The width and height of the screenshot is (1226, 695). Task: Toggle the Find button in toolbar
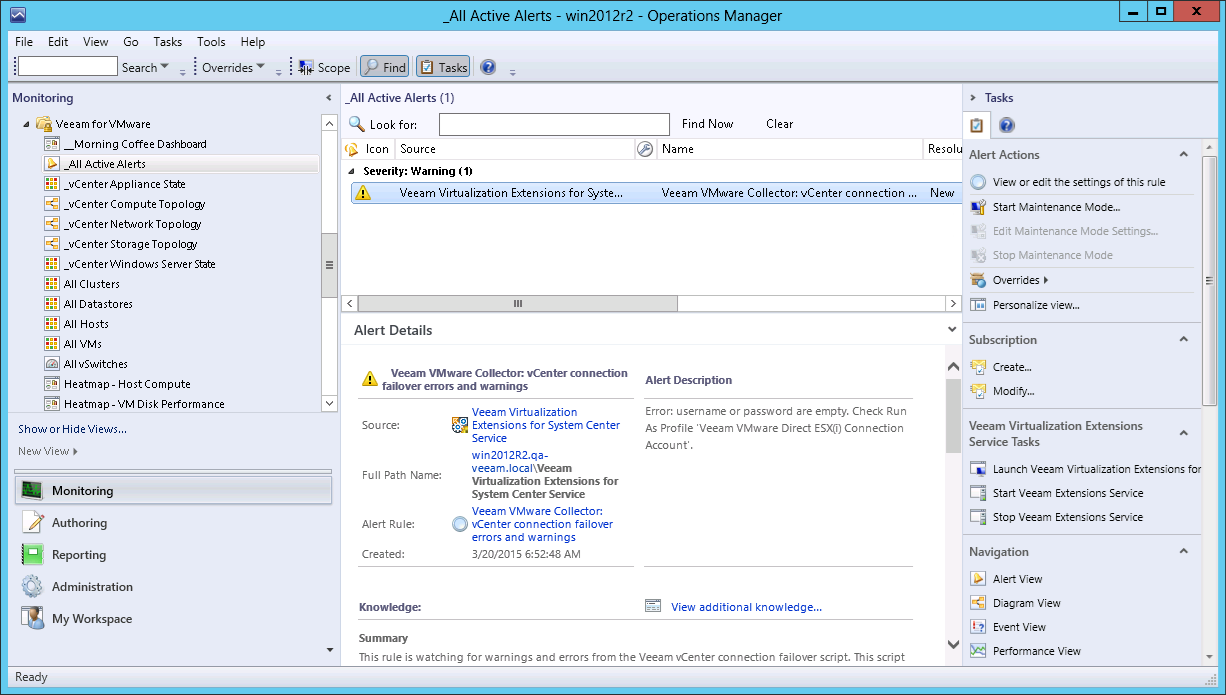pos(384,67)
